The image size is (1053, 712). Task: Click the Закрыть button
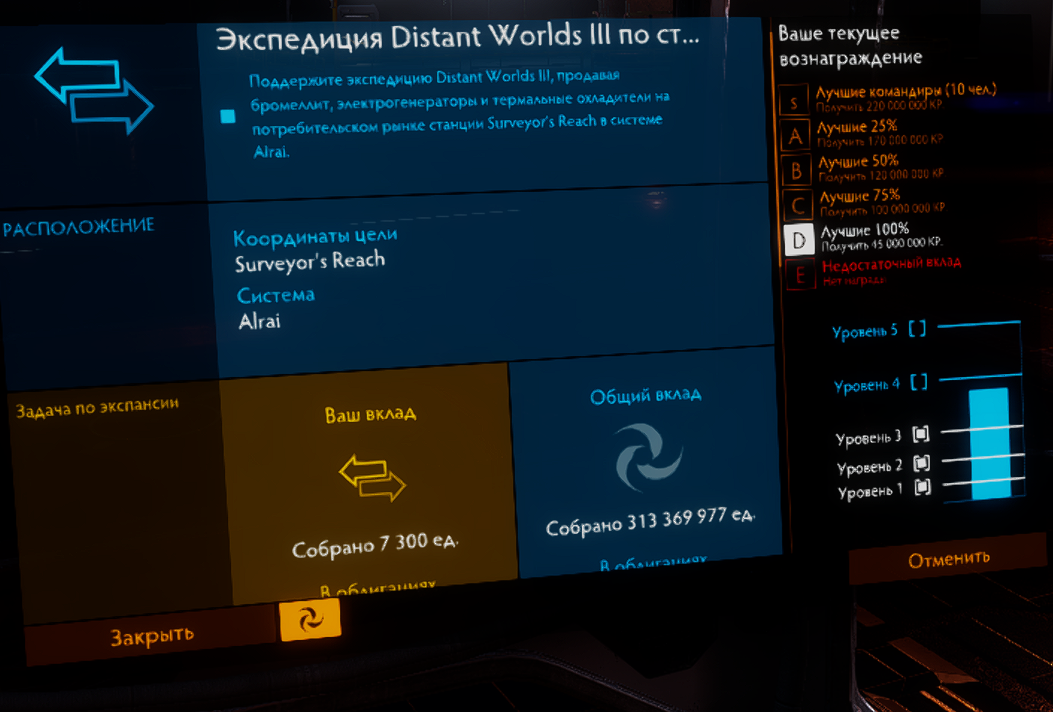tap(150, 637)
